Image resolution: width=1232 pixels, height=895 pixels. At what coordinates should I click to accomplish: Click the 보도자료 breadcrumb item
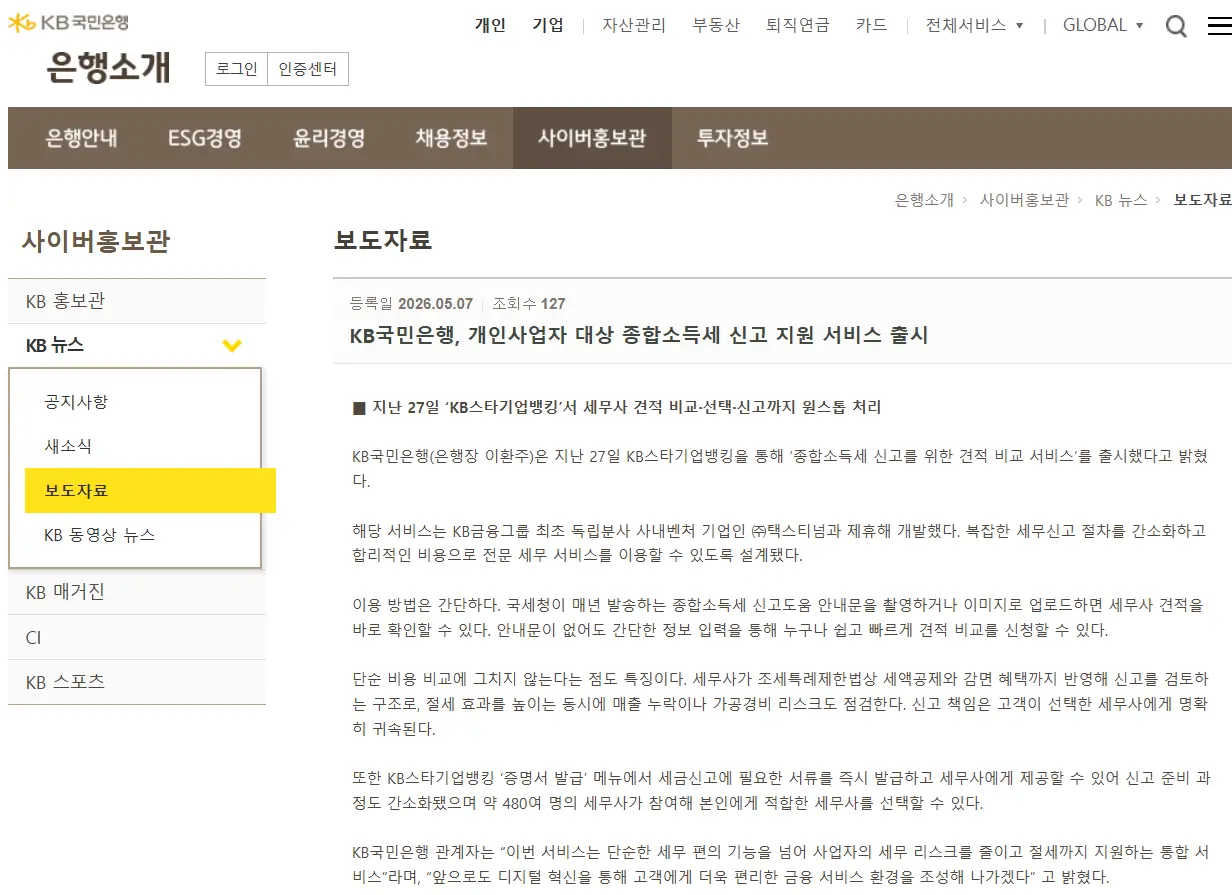click(1202, 200)
